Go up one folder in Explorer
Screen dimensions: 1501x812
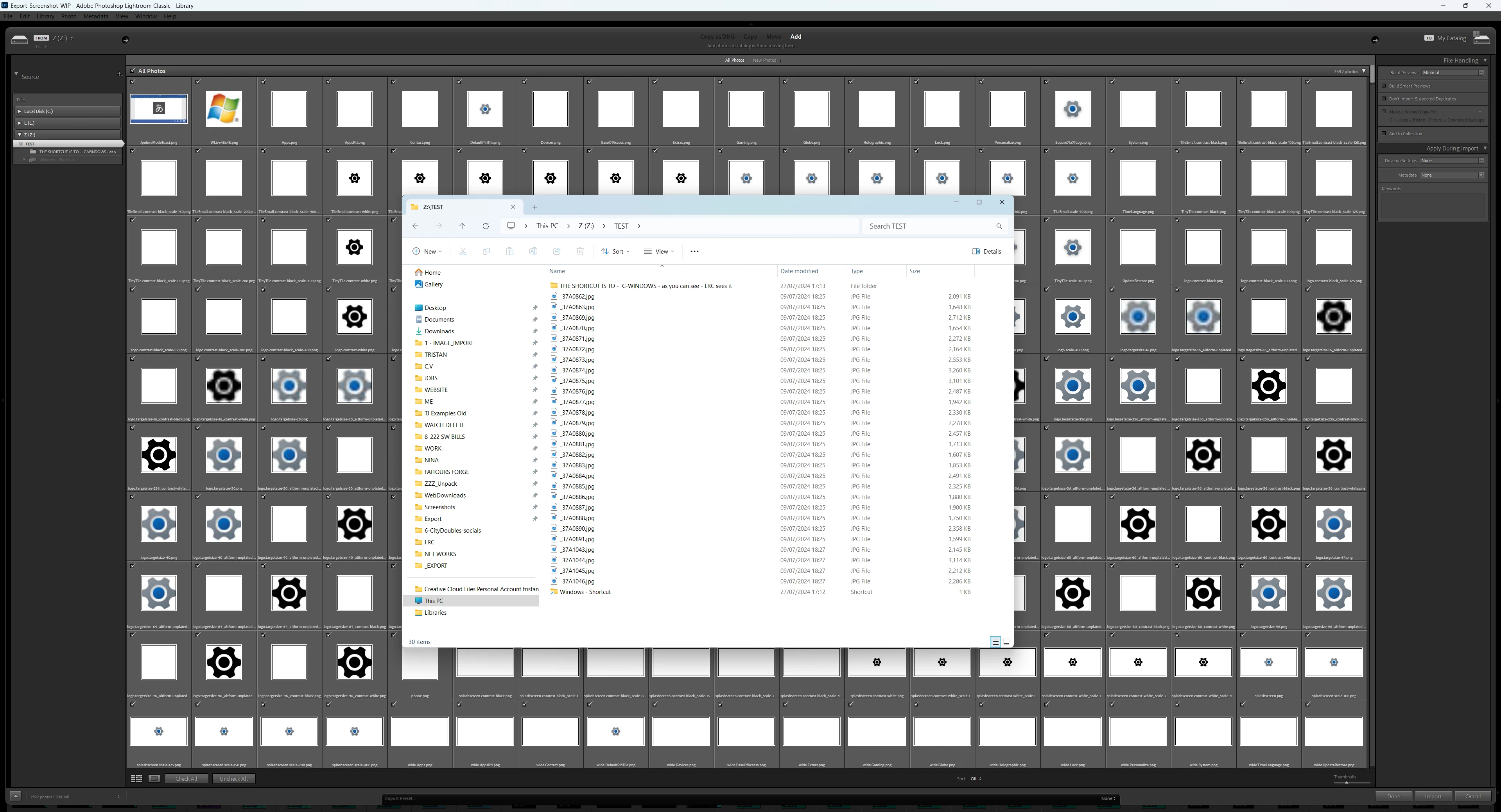click(462, 226)
